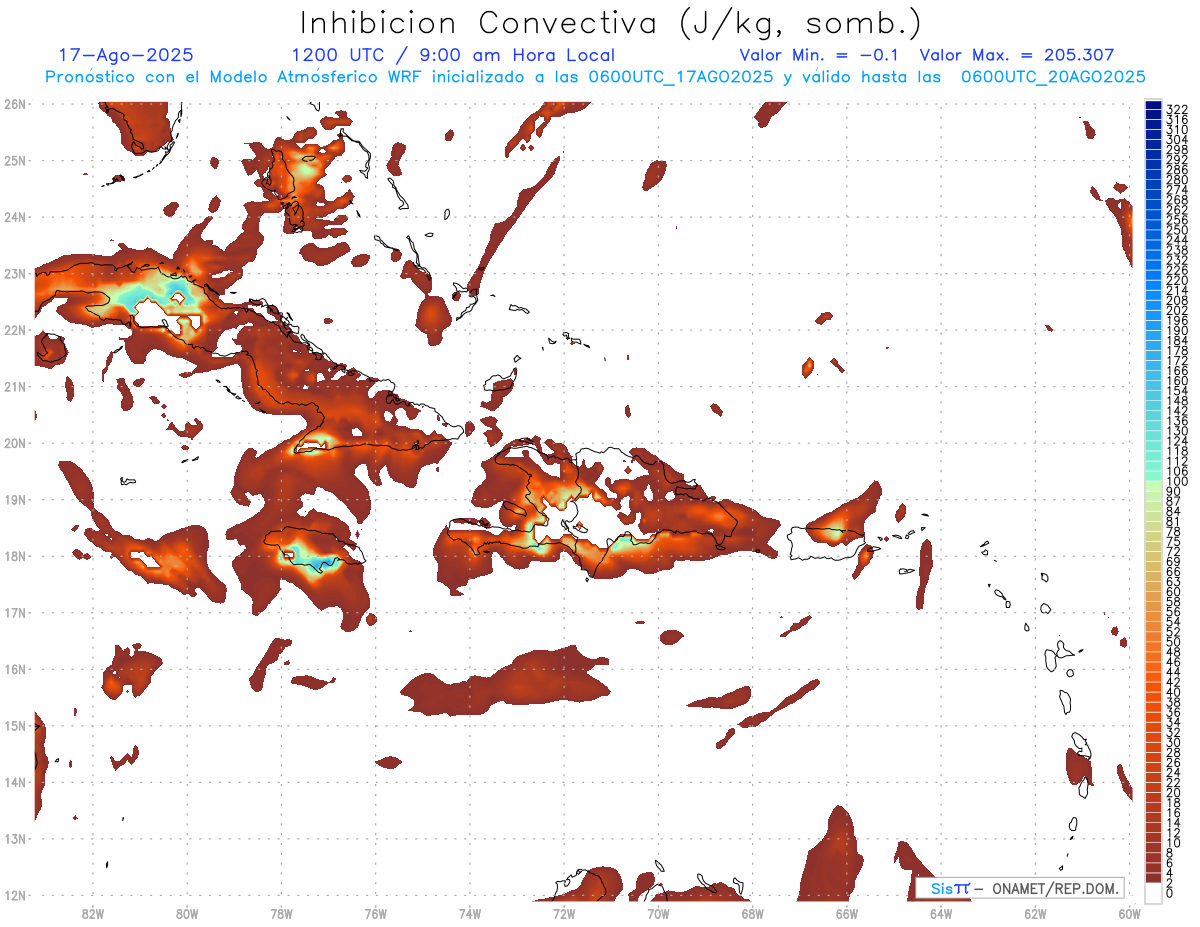Pick the 100 value on the color scale
The width and height of the screenshot is (1200, 927).
[1176, 482]
